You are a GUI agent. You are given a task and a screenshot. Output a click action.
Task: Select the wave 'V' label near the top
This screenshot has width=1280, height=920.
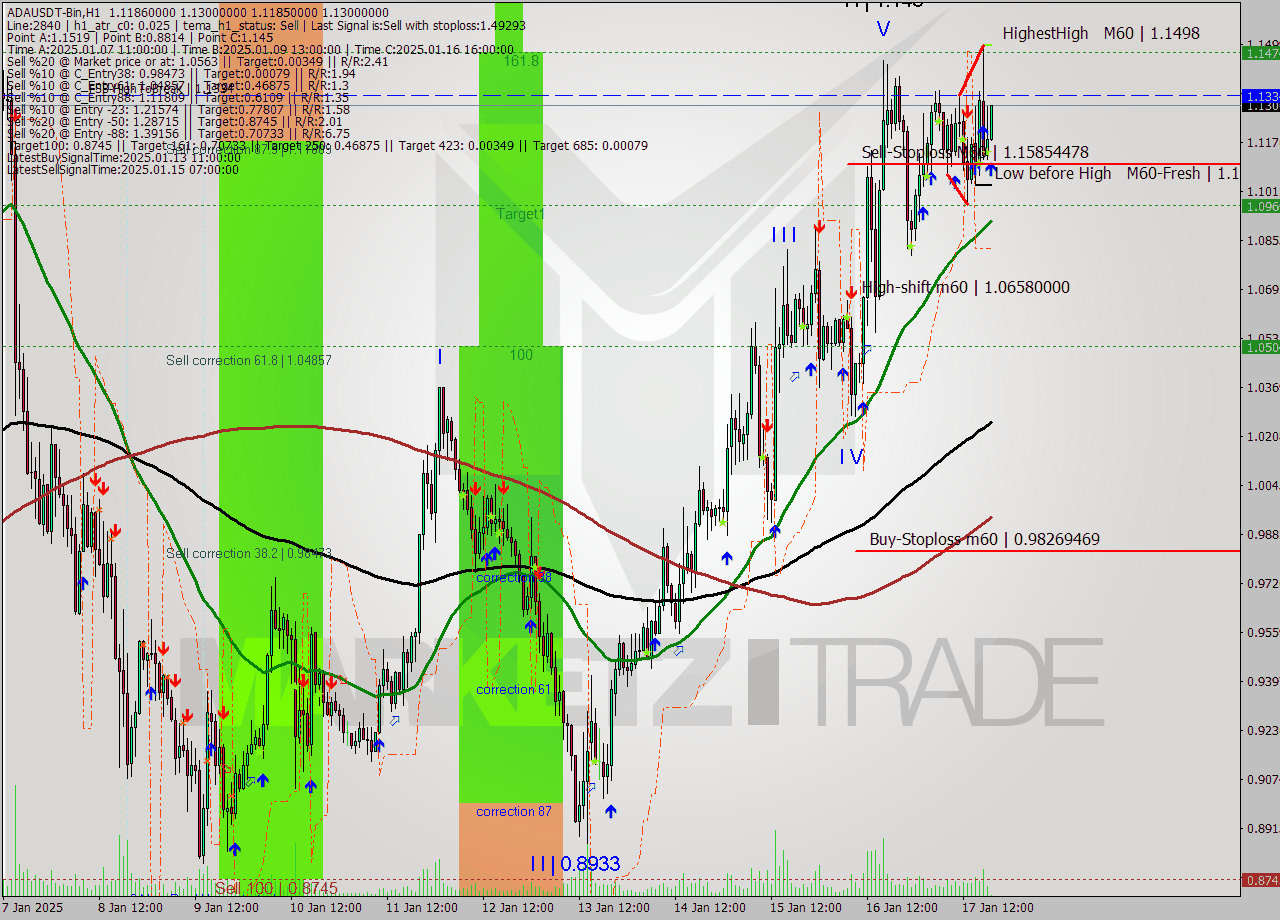coord(883,29)
